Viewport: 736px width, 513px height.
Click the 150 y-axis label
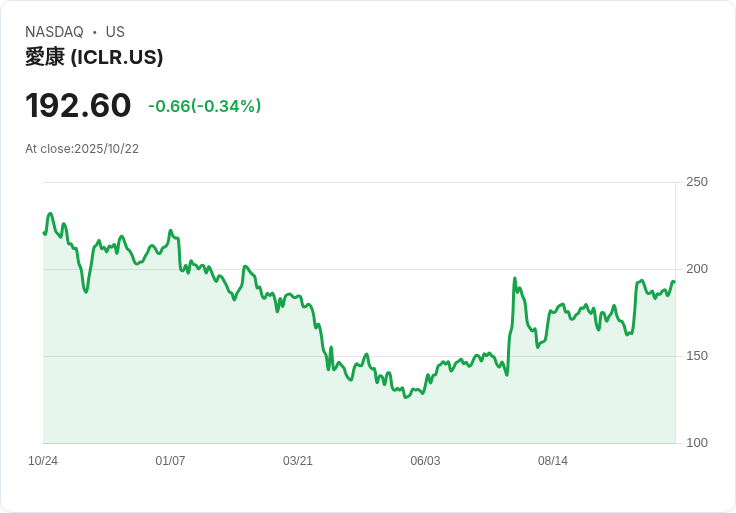coord(697,356)
